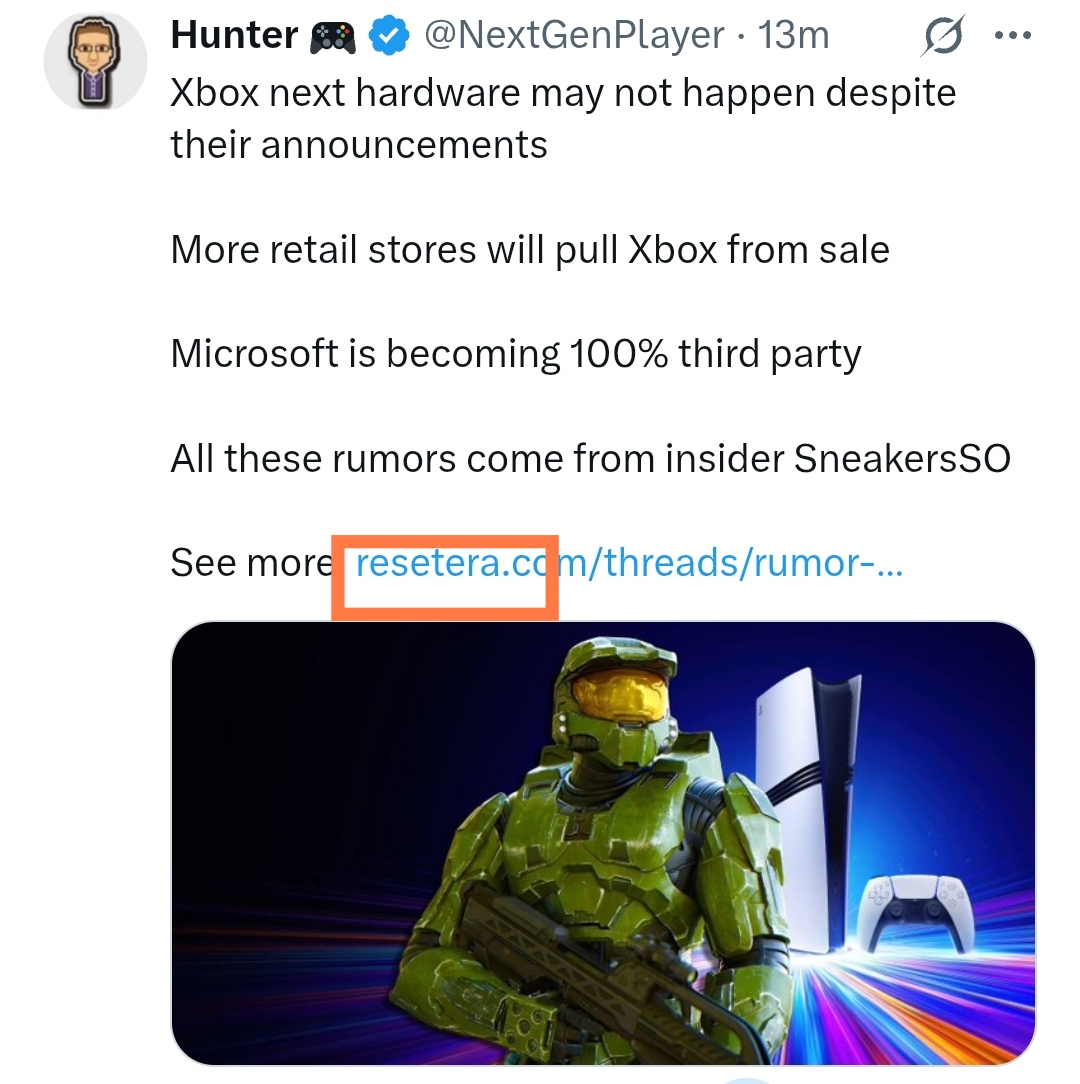This screenshot has width=1080, height=1084.
Task: Click the 'Xbox next hardware may not happen' line
Action: coord(563,93)
